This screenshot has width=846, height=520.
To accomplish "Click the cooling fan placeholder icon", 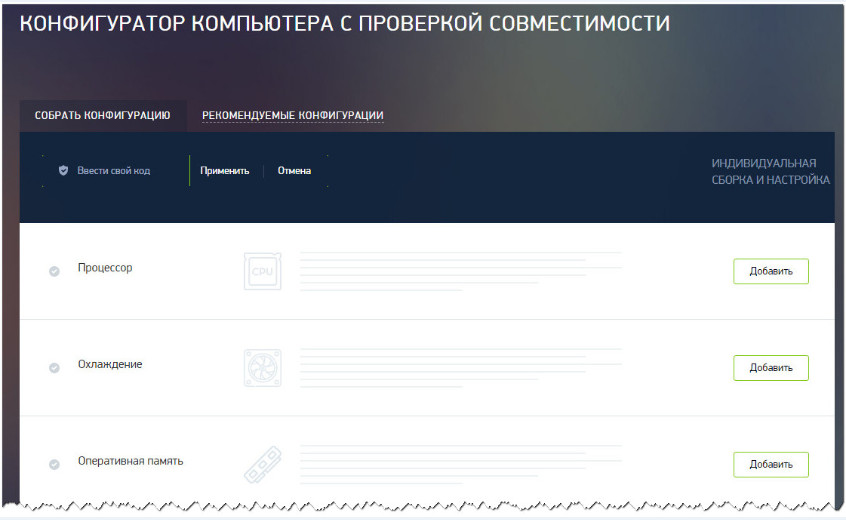I will pyautogui.click(x=262, y=368).
